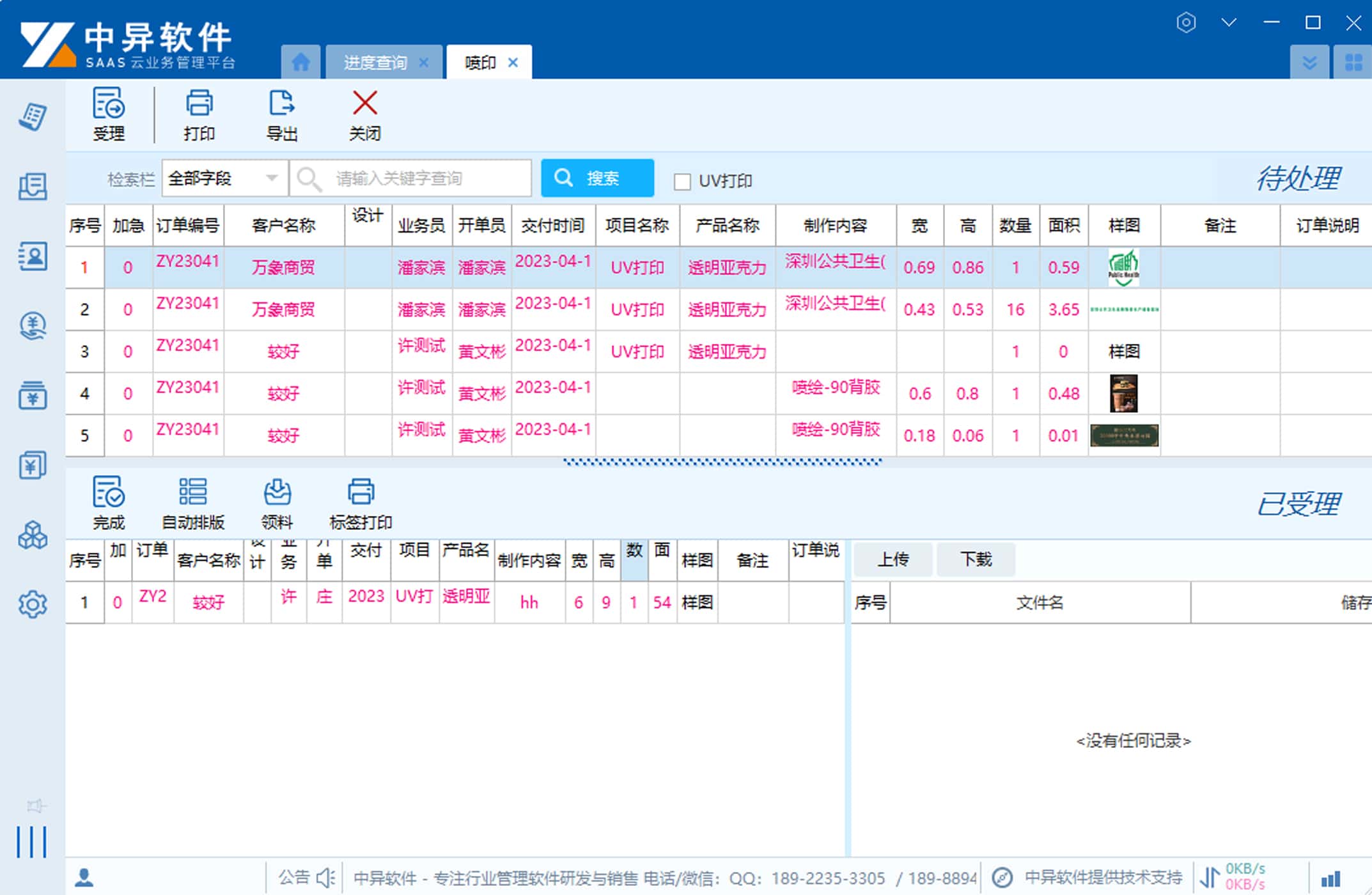Screen dimensions: 1372x895
Task: Click the 自动排版 auto-layout icon
Action: [x=192, y=492]
